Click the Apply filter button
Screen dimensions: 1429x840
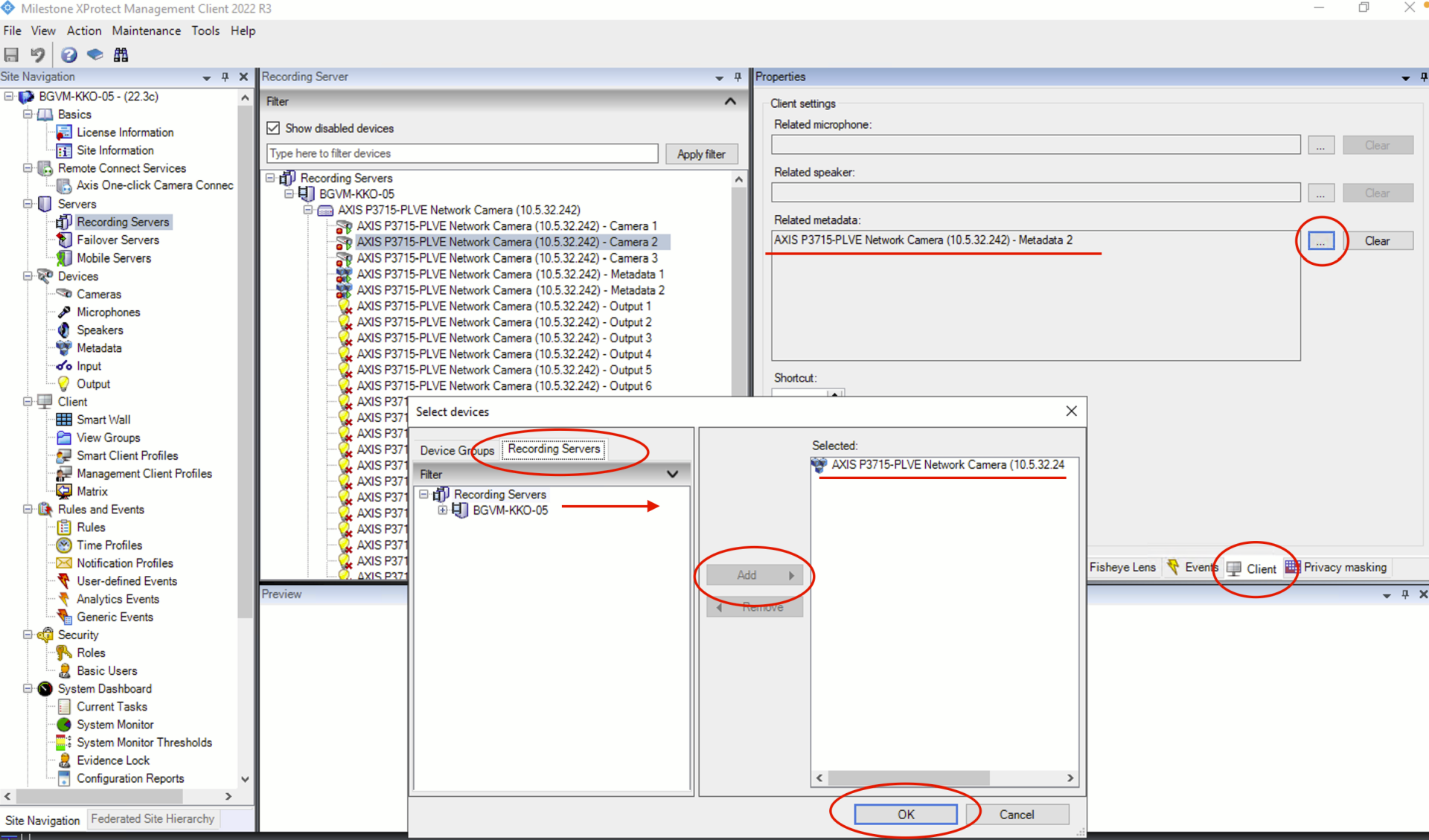700,154
